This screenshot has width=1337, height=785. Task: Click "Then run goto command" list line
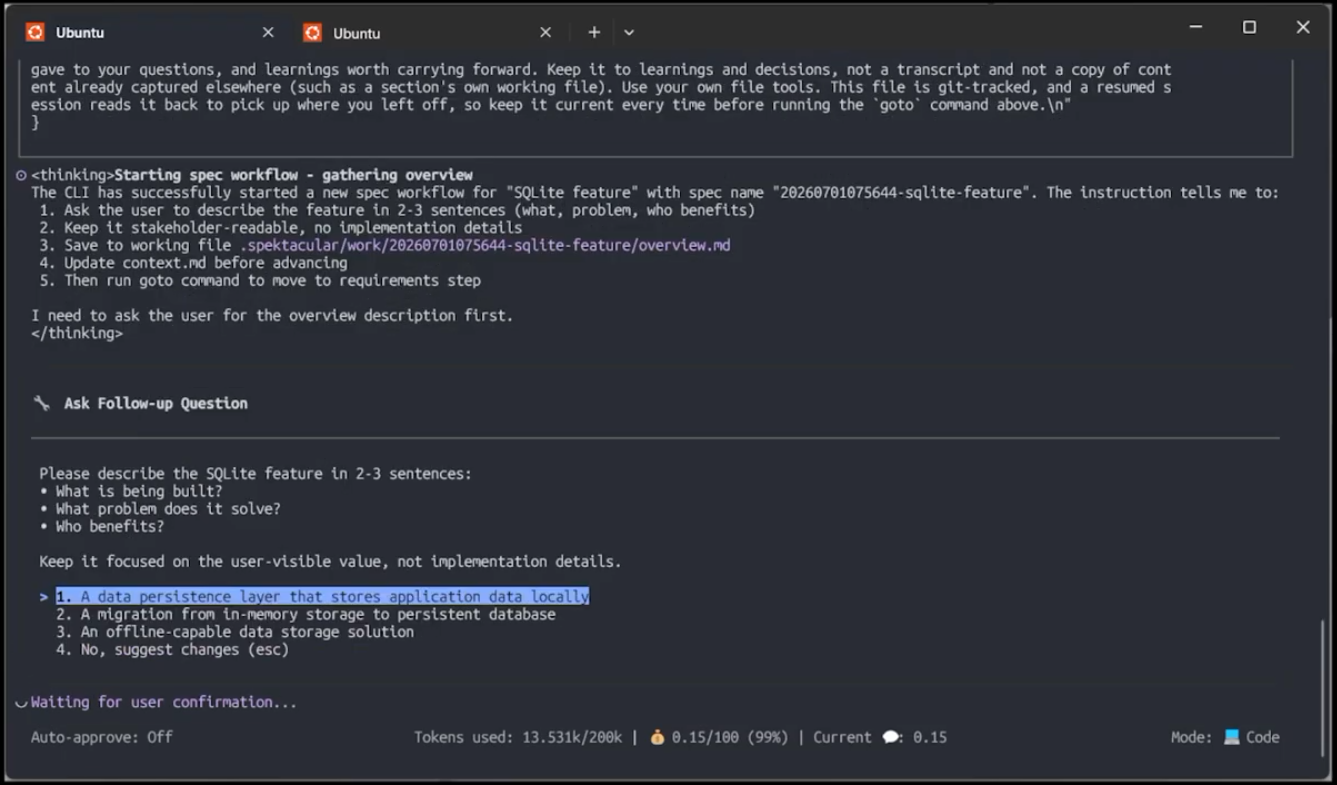260,281
